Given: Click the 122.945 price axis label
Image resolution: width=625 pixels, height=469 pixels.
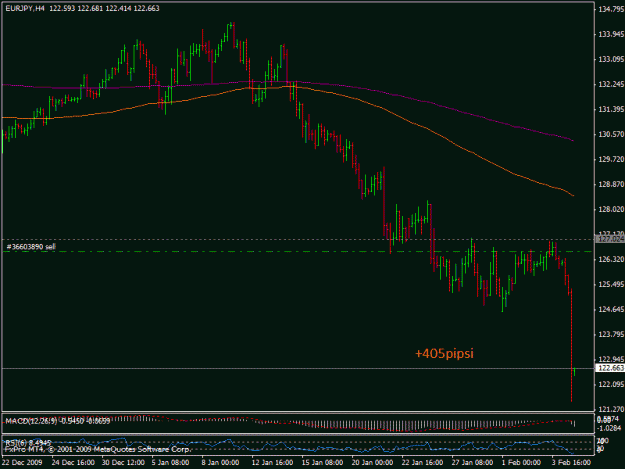Looking at the screenshot, I should coord(611,359).
